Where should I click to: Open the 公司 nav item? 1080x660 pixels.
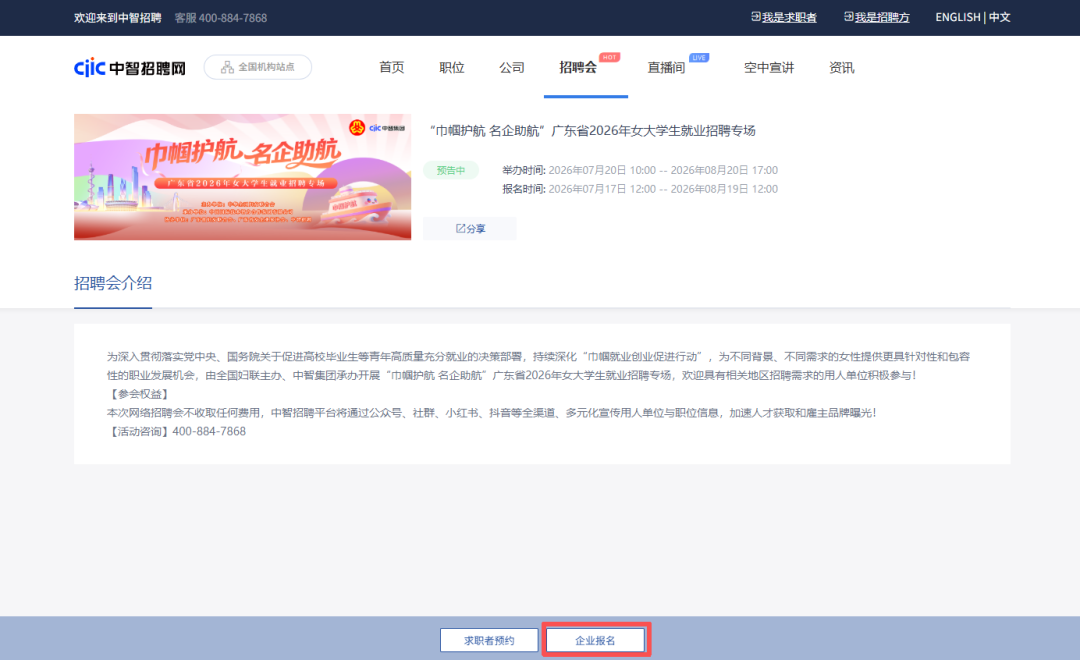pos(512,68)
